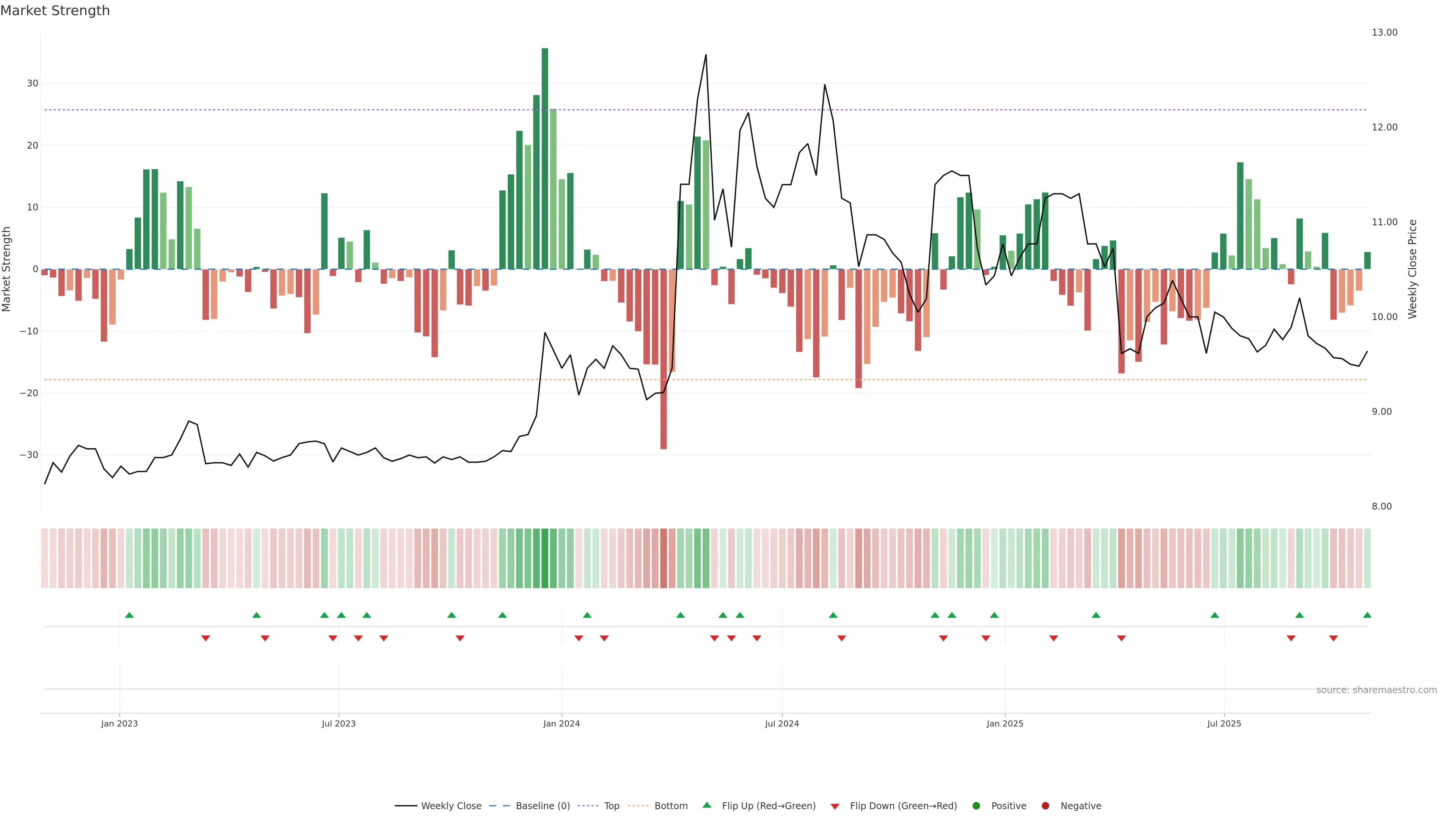Click the Jan 2024 x-axis label
The width and height of the screenshot is (1456, 819).
point(561,723)
